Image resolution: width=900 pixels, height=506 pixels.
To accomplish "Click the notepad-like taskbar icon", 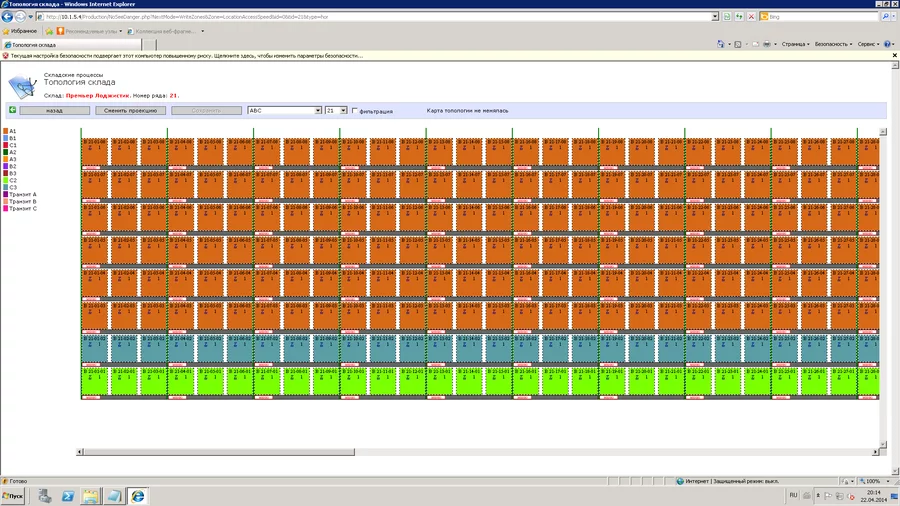I will pyautogui.click(x=114, y=496).
